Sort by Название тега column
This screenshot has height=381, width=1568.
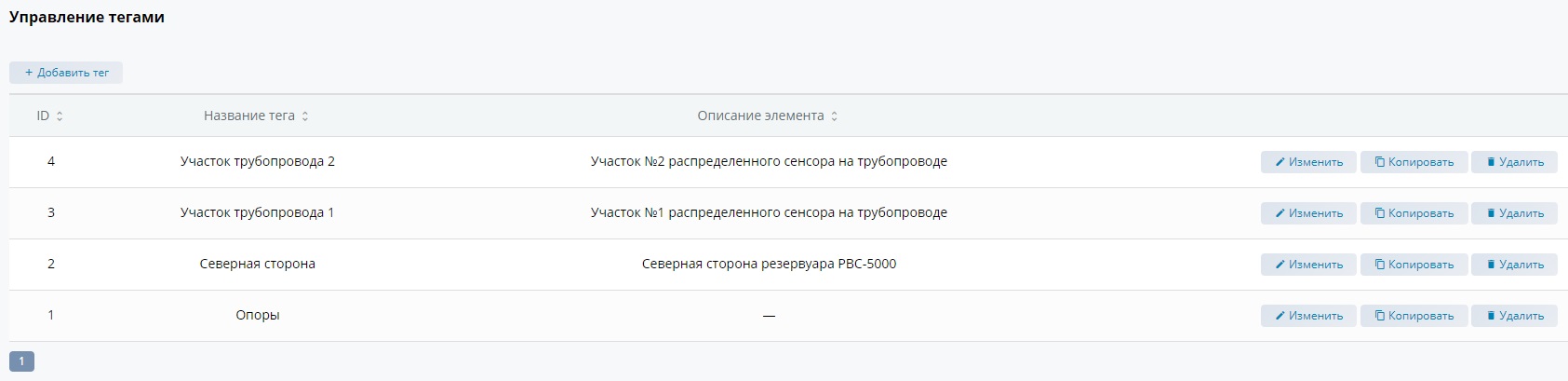304,116
